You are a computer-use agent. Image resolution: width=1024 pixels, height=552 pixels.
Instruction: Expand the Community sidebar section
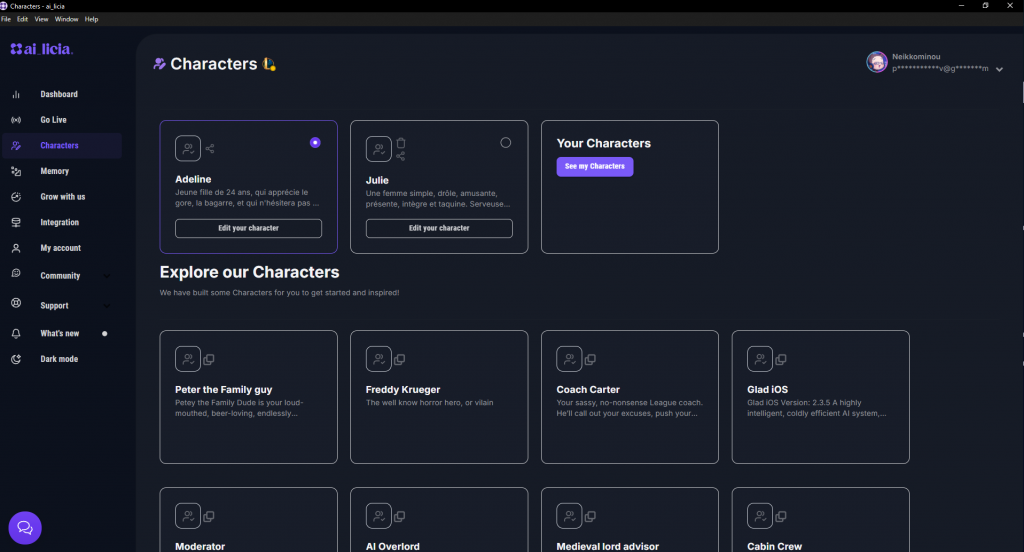point(107,276)
